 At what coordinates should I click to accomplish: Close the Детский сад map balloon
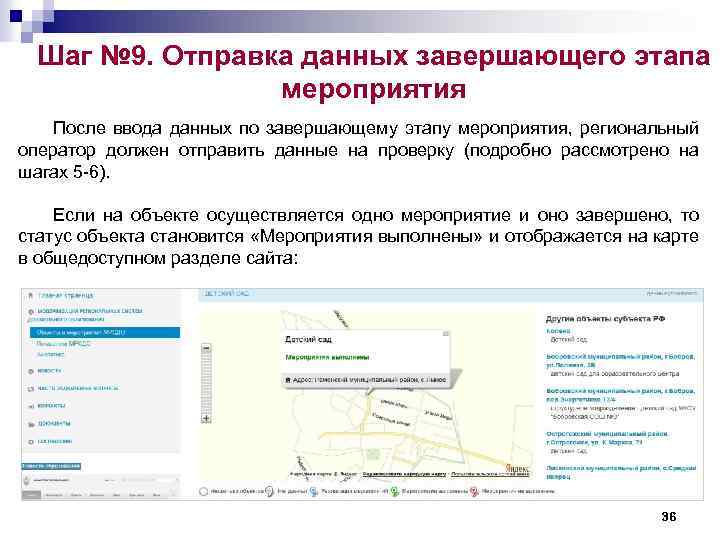(445, 334)
